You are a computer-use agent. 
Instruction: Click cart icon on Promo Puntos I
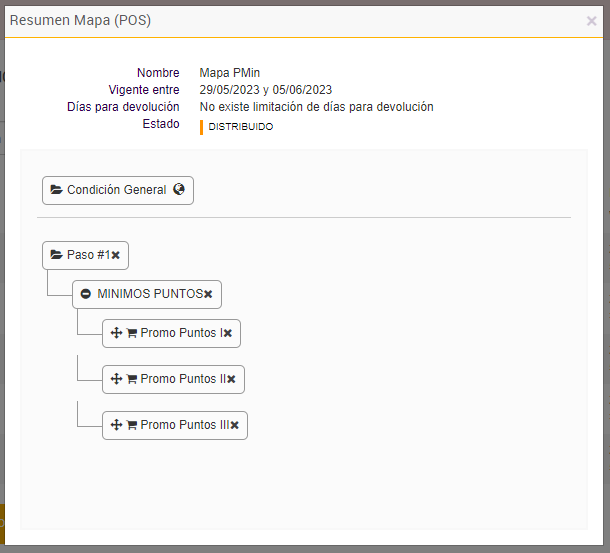(x=132, y=333)
